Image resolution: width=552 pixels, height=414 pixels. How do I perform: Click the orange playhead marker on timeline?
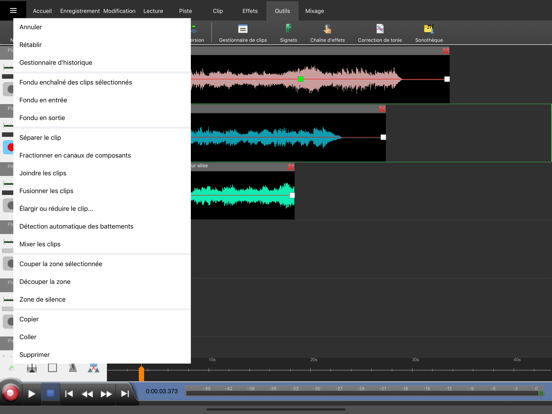click(x=141, y=373)
